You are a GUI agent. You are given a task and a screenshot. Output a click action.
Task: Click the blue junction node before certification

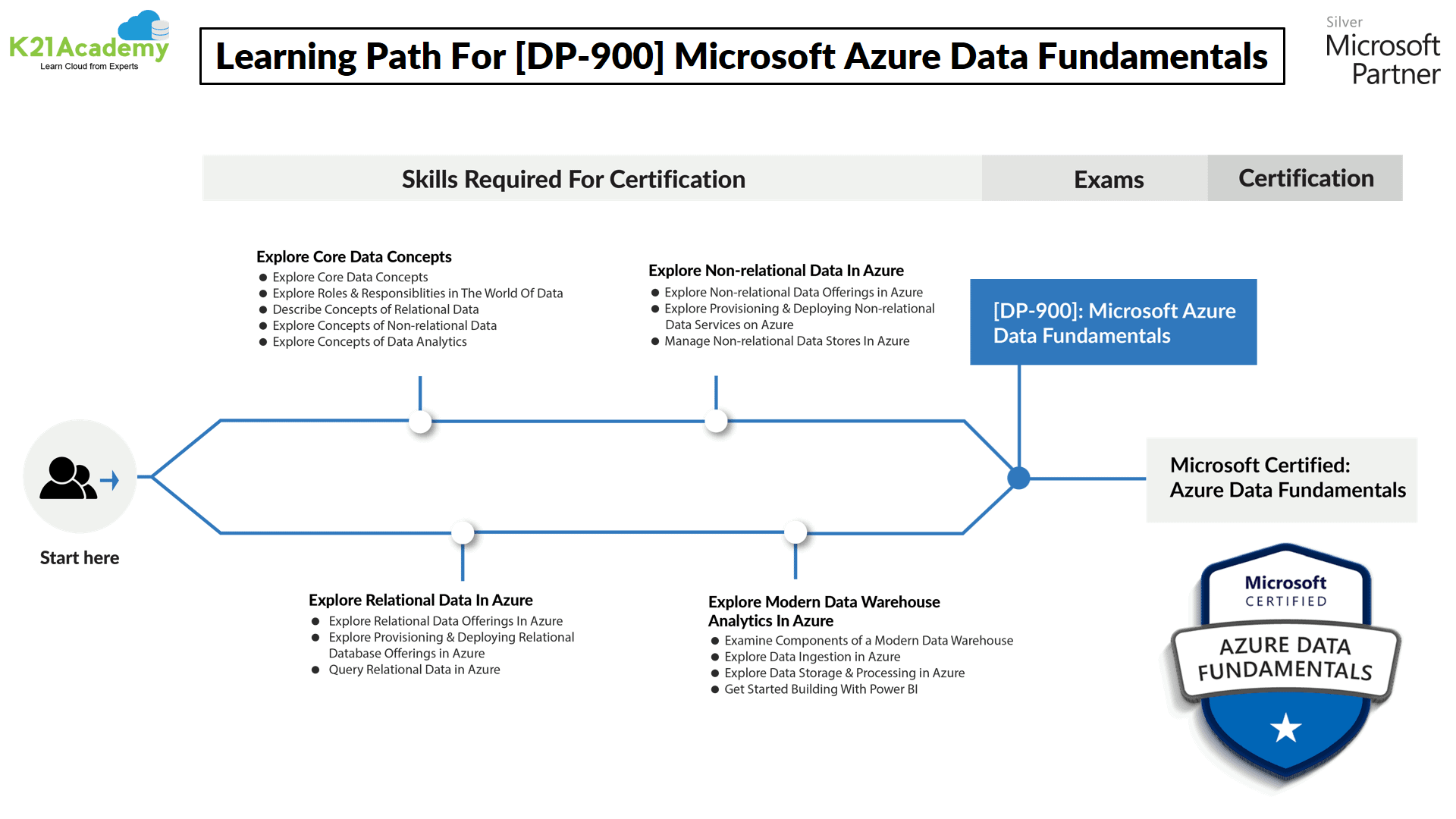tap(1018, 477)
